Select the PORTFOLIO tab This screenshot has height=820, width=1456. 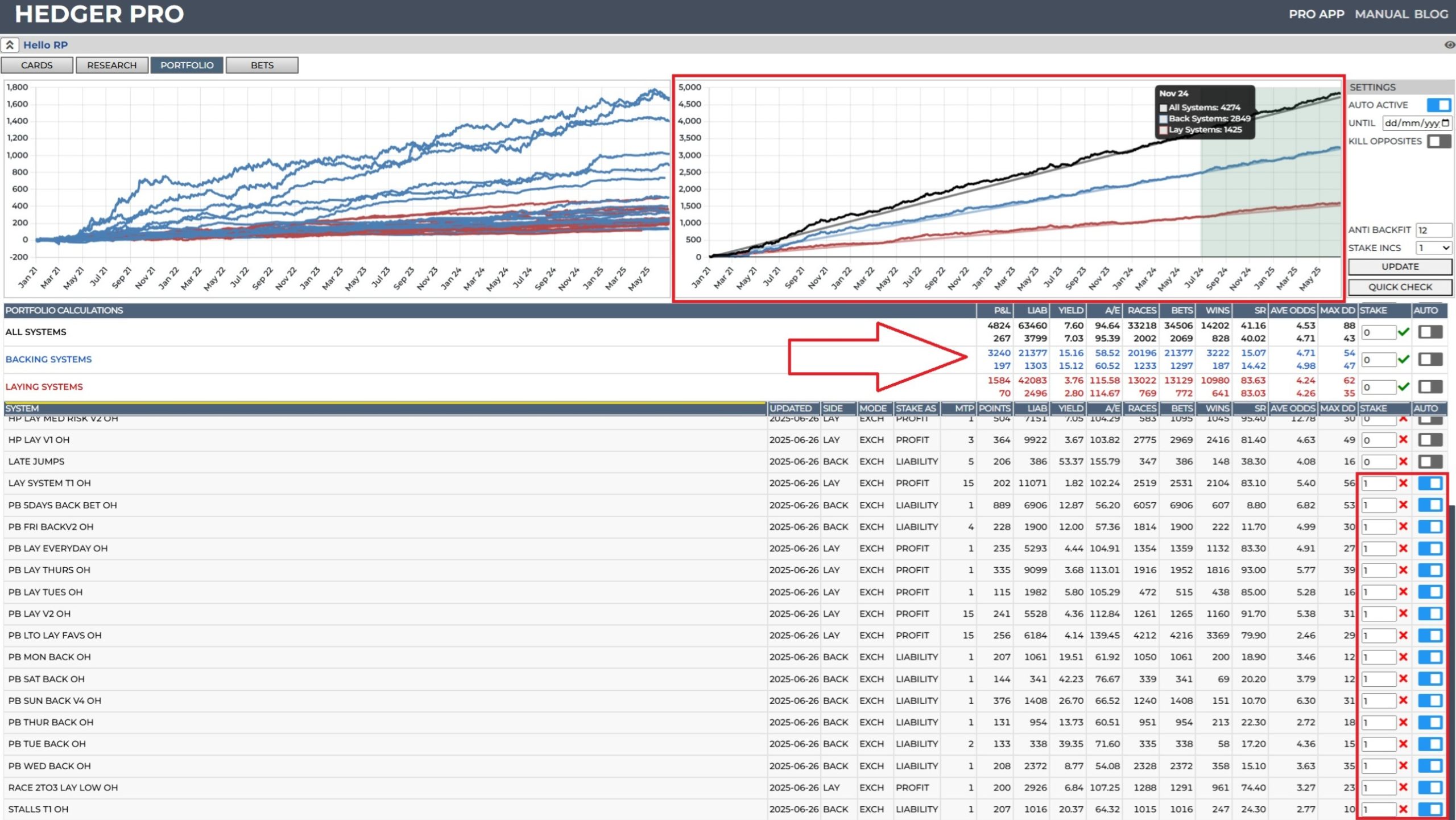pyautogui.click(x=187, y=65)
